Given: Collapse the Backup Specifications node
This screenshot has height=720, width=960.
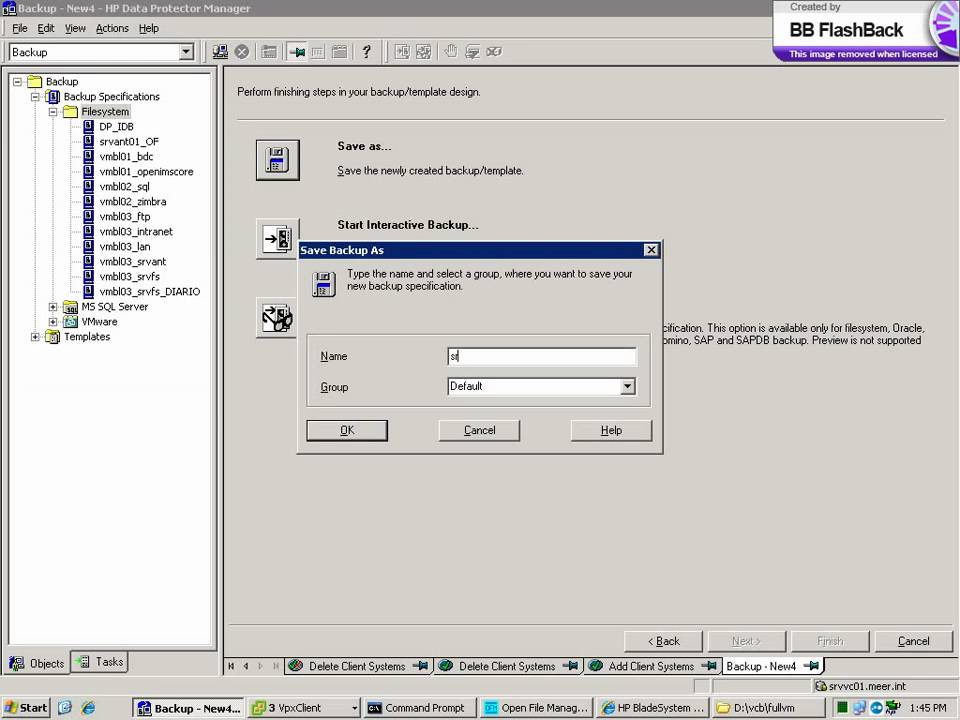Looking at the screenshot, I should pyautogui.click(x=36, y=97).
